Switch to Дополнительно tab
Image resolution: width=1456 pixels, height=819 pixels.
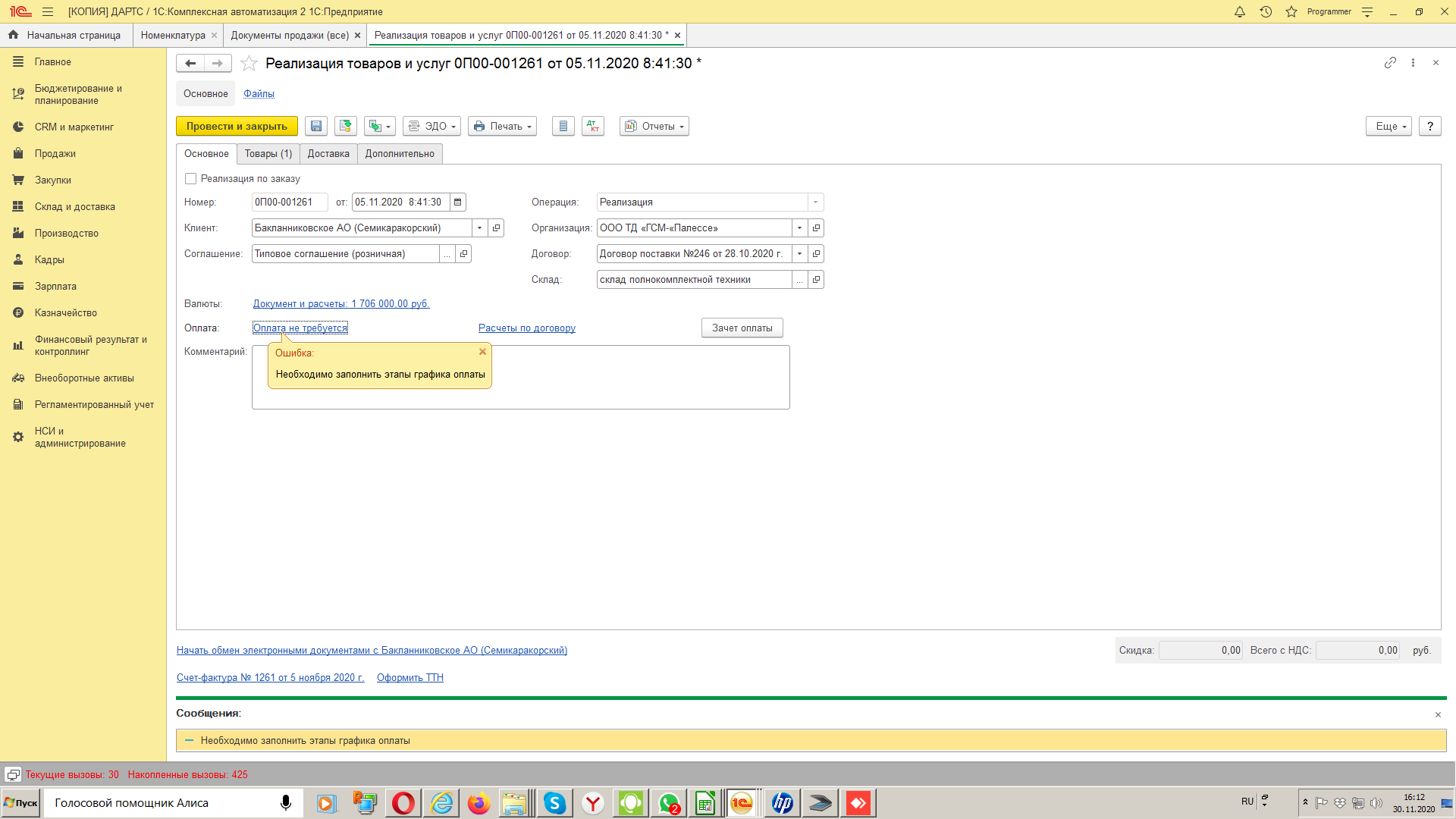coord(400,154)
